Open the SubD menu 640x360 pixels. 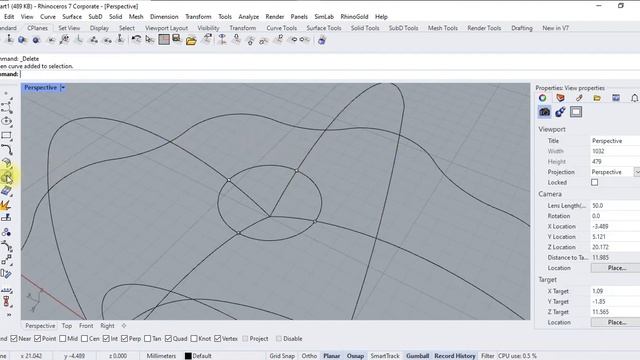pos(95,17)
